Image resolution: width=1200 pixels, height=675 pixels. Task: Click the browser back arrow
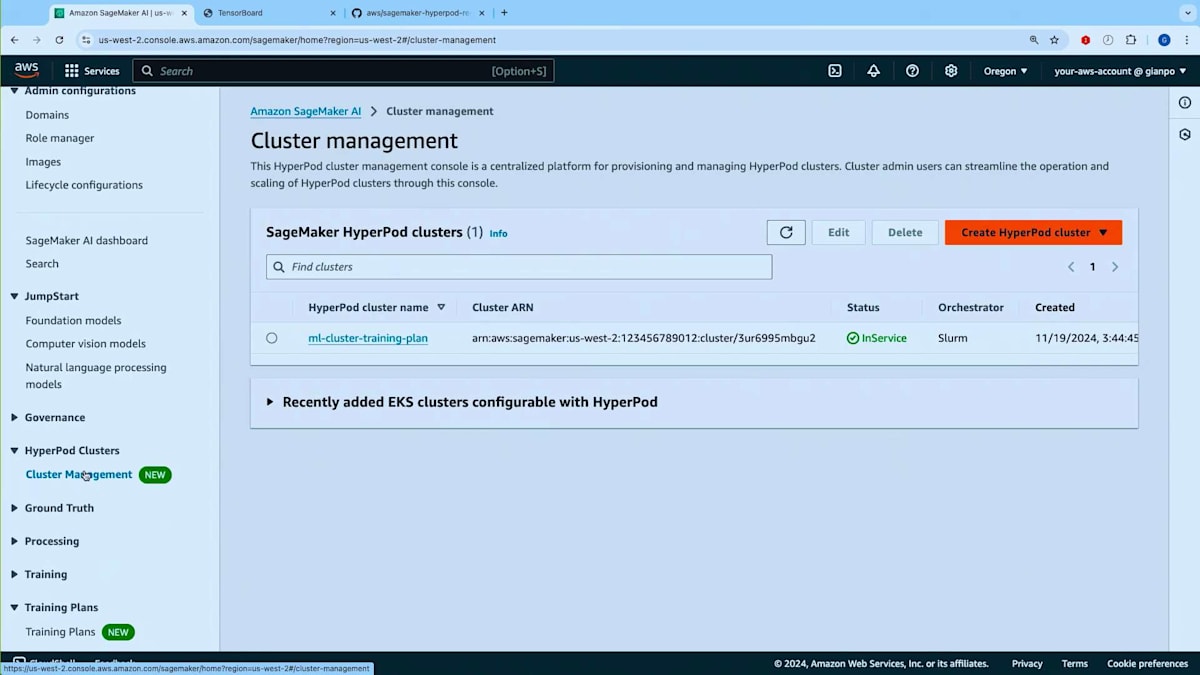tap(14, 40)
